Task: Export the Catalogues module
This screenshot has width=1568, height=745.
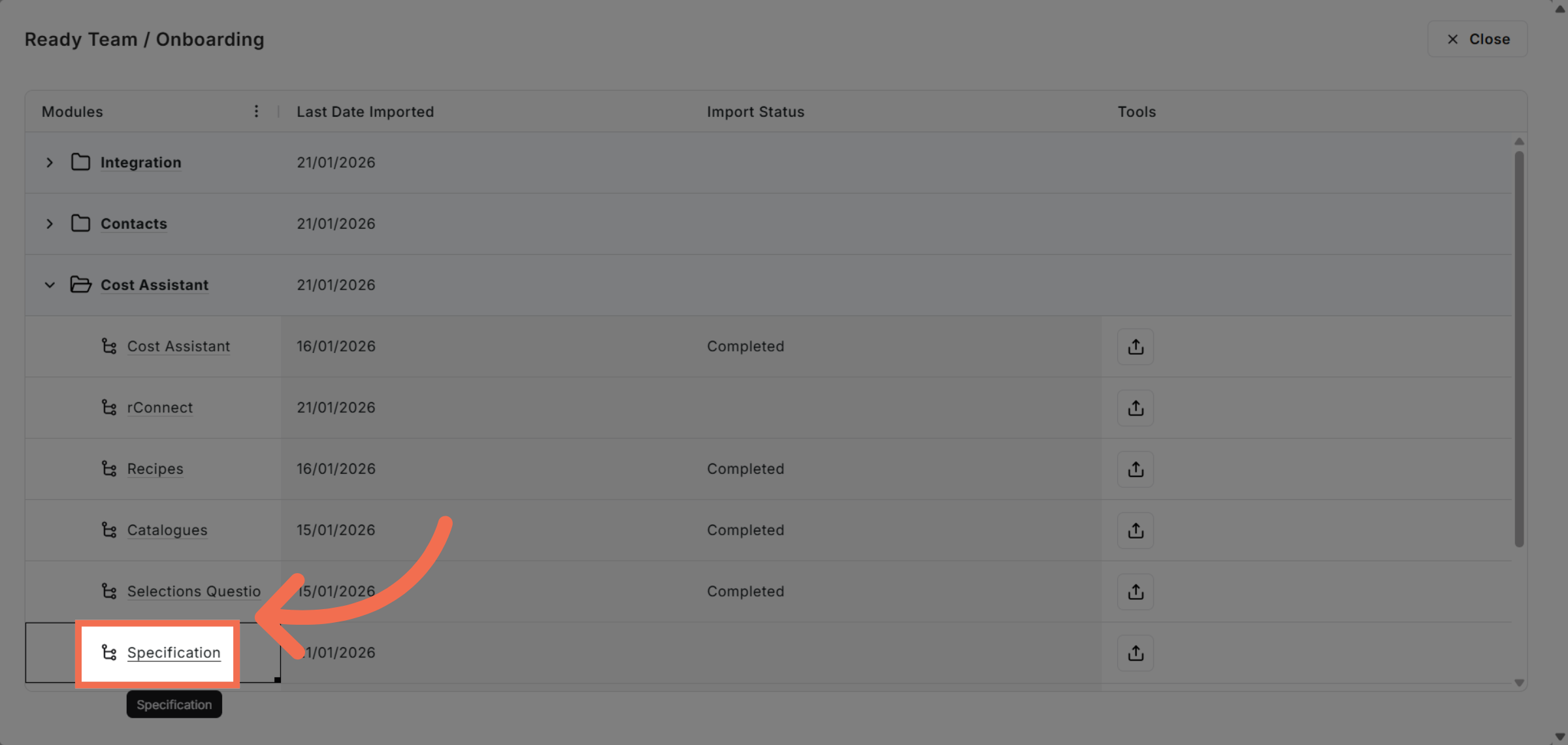Action: coord(1135,530)
